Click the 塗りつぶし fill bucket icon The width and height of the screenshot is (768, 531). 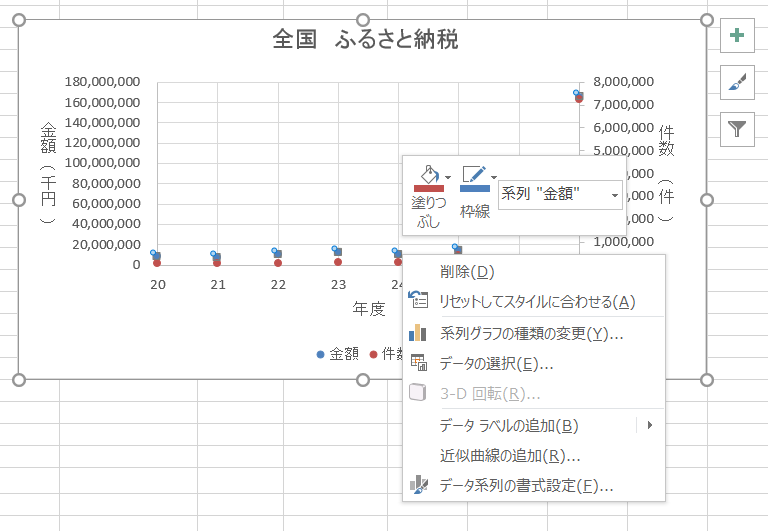429,174
